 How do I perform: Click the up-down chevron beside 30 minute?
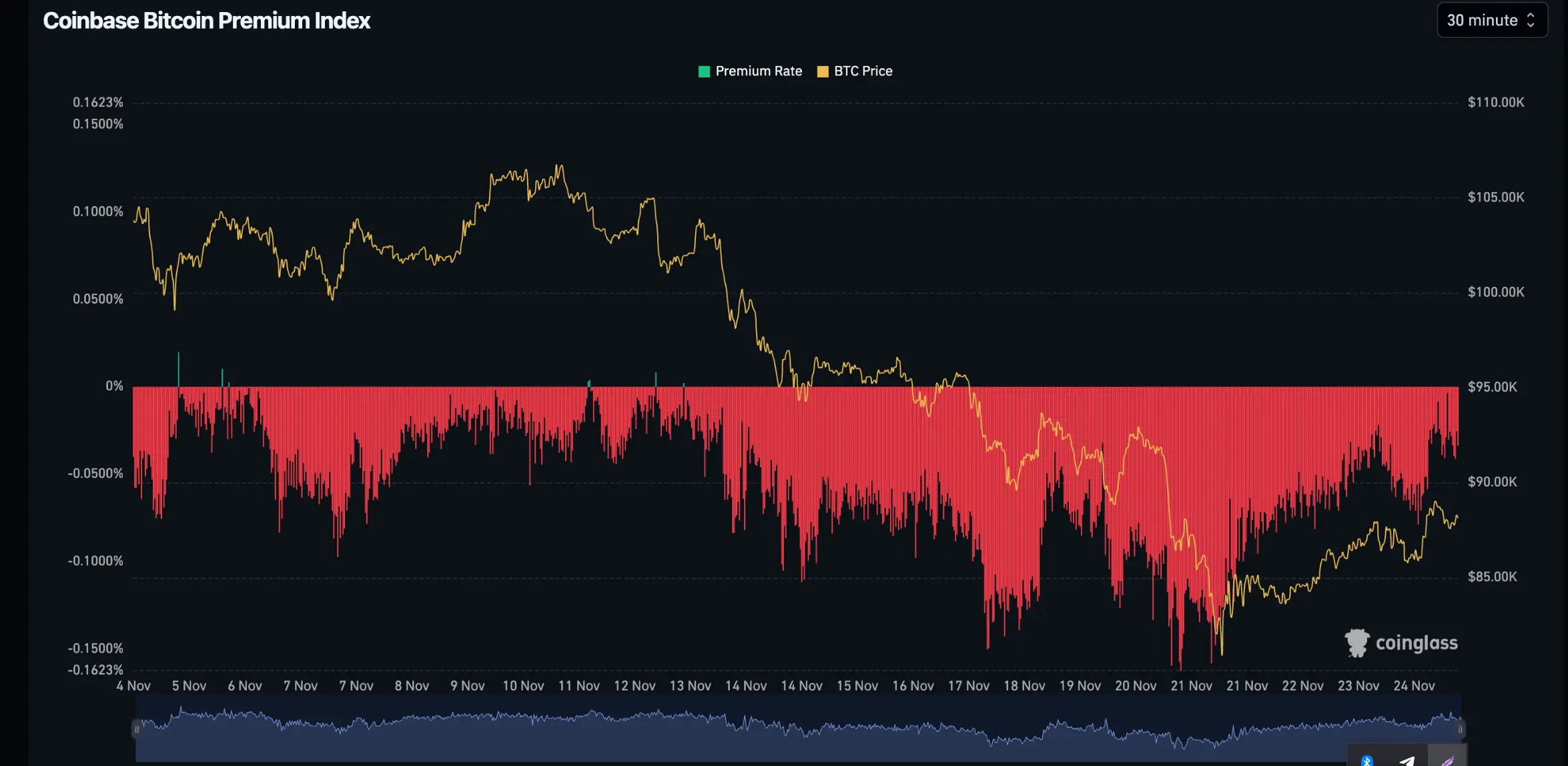(x=1531, y=21)
